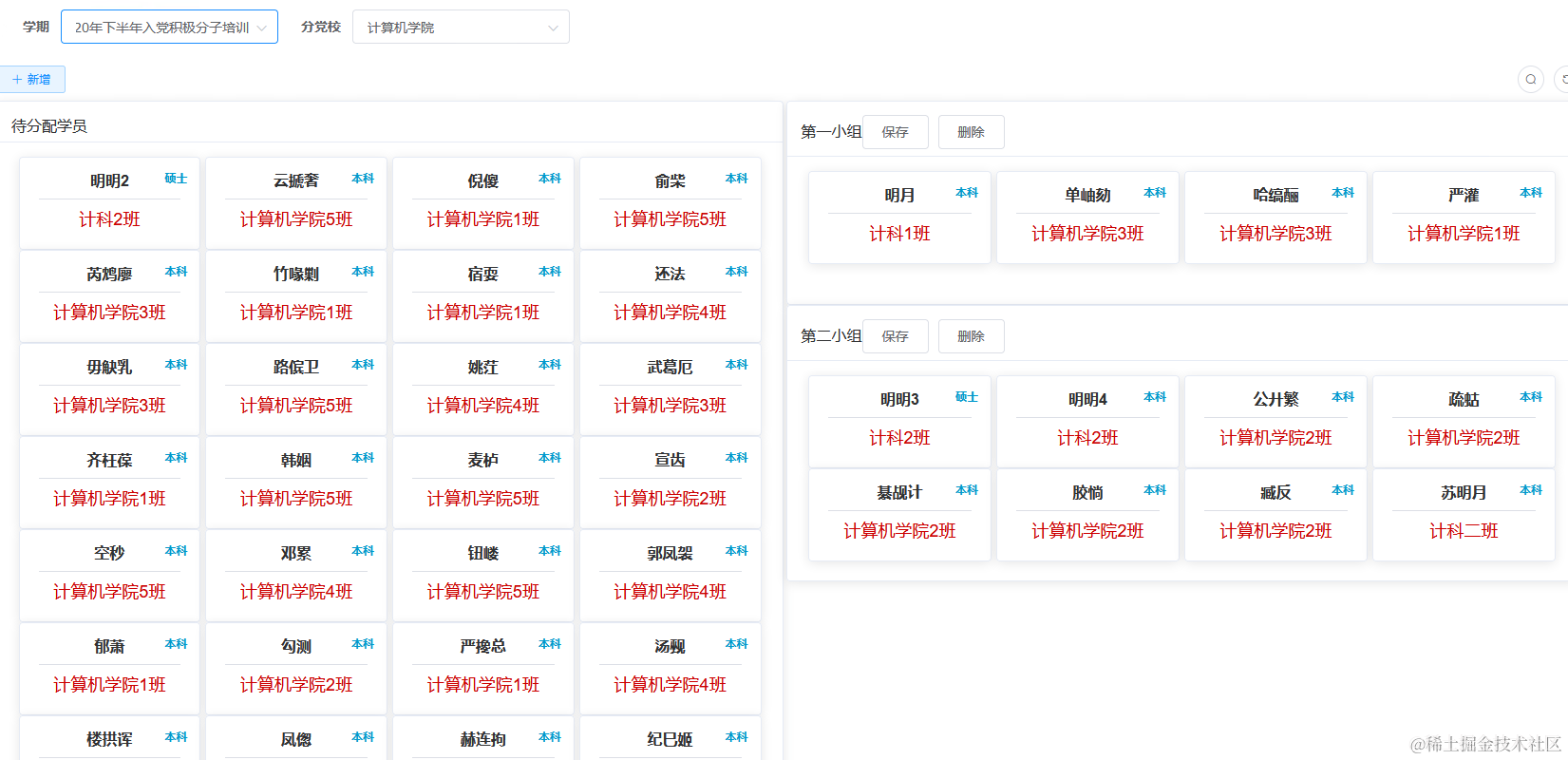Viewport: 1568px width, 760px height.
Task: Open the 分党校 计算机学院 dropdown
Action: tap(461, 27)
